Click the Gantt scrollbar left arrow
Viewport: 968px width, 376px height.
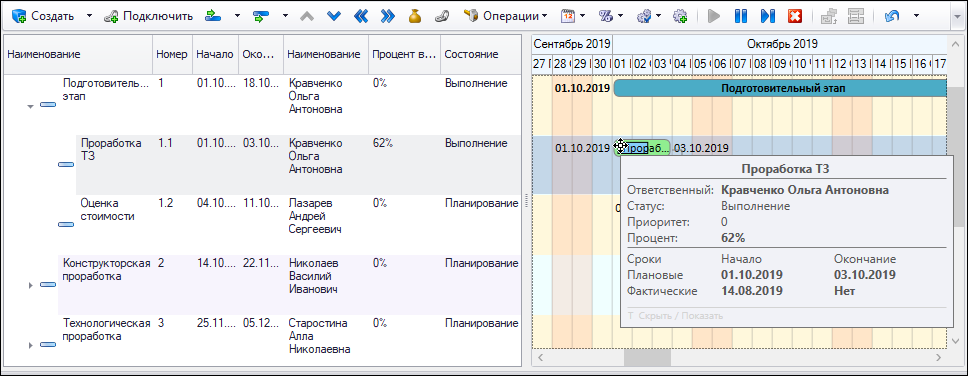click(541, 357)
